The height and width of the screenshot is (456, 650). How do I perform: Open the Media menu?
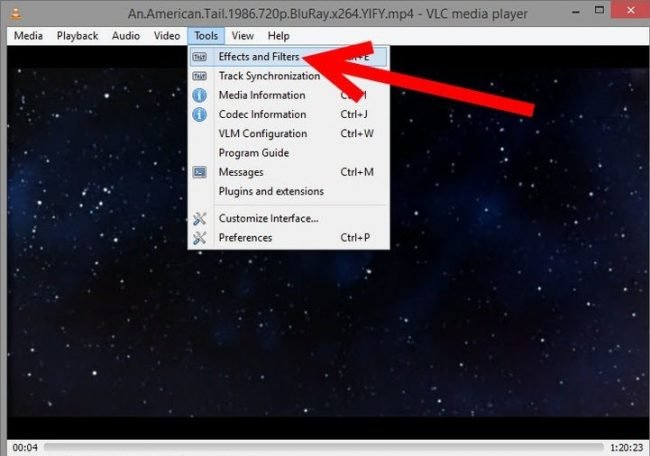(28, 36)
